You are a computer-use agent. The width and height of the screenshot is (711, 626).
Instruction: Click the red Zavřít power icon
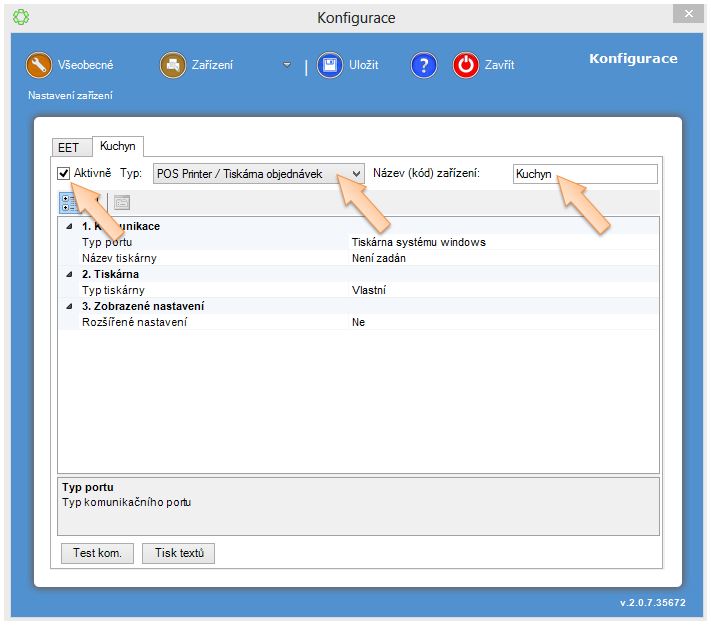coord(466,65)
